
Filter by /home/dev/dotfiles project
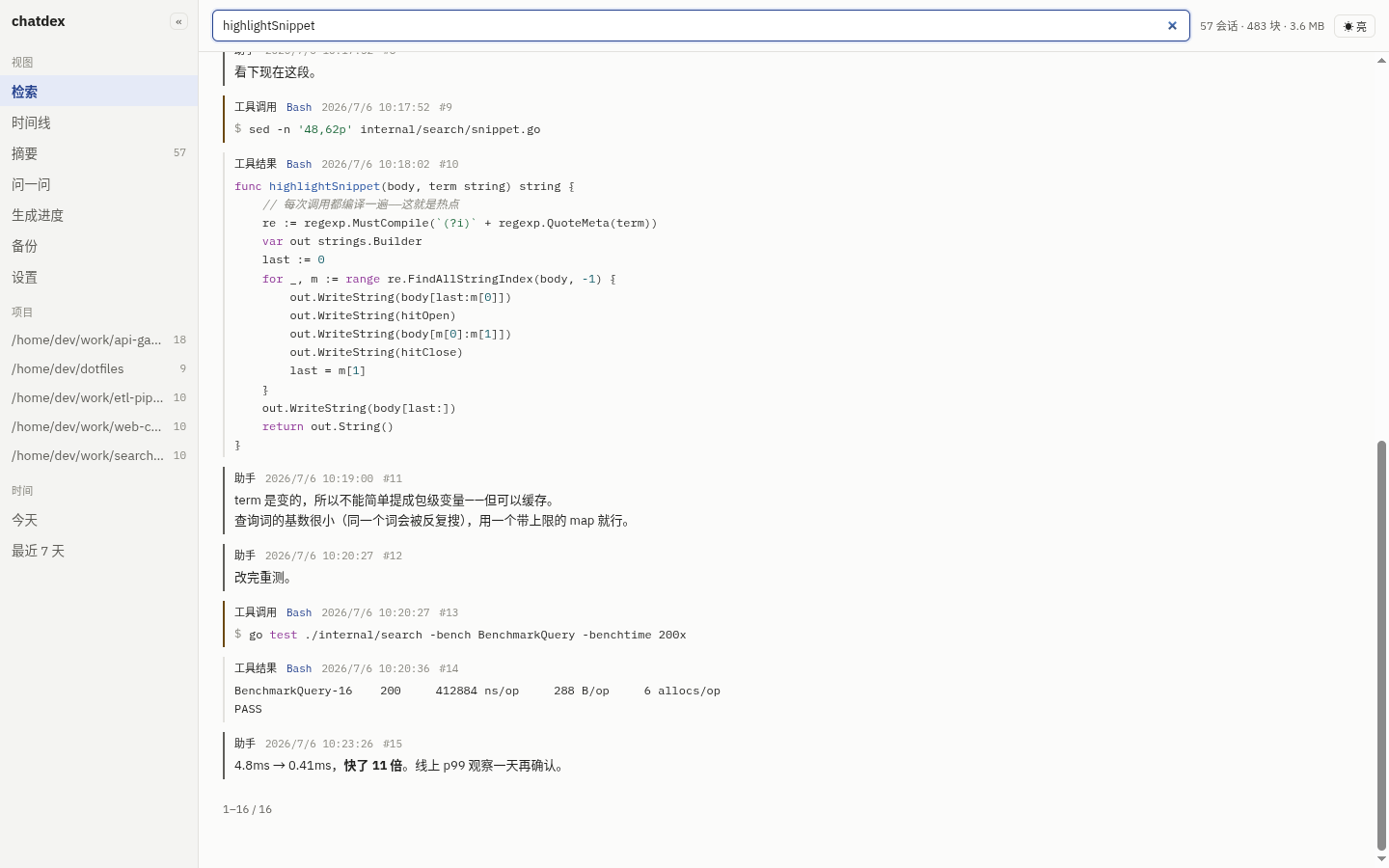[98, 368]
